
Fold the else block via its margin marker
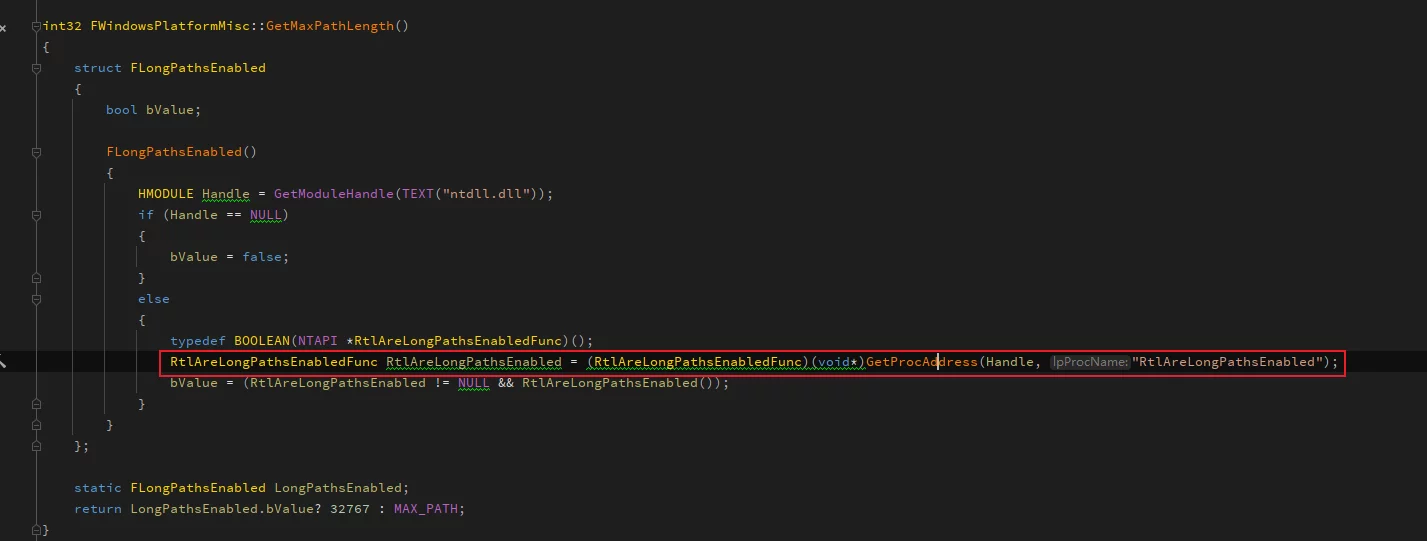37,299
